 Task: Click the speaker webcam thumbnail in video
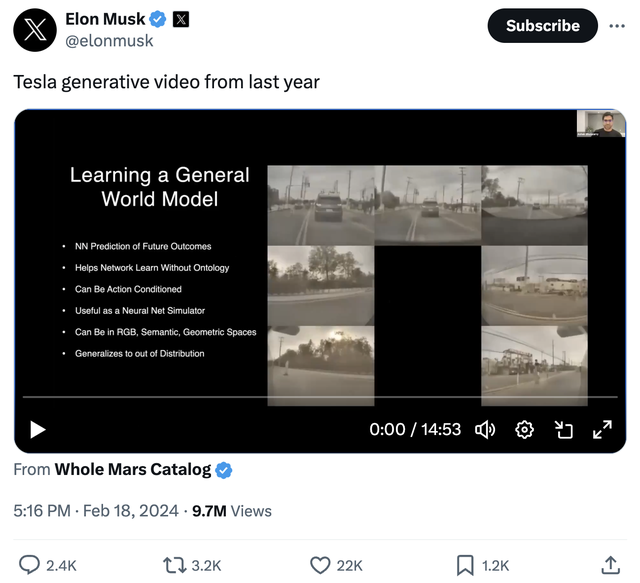point(601,123)
